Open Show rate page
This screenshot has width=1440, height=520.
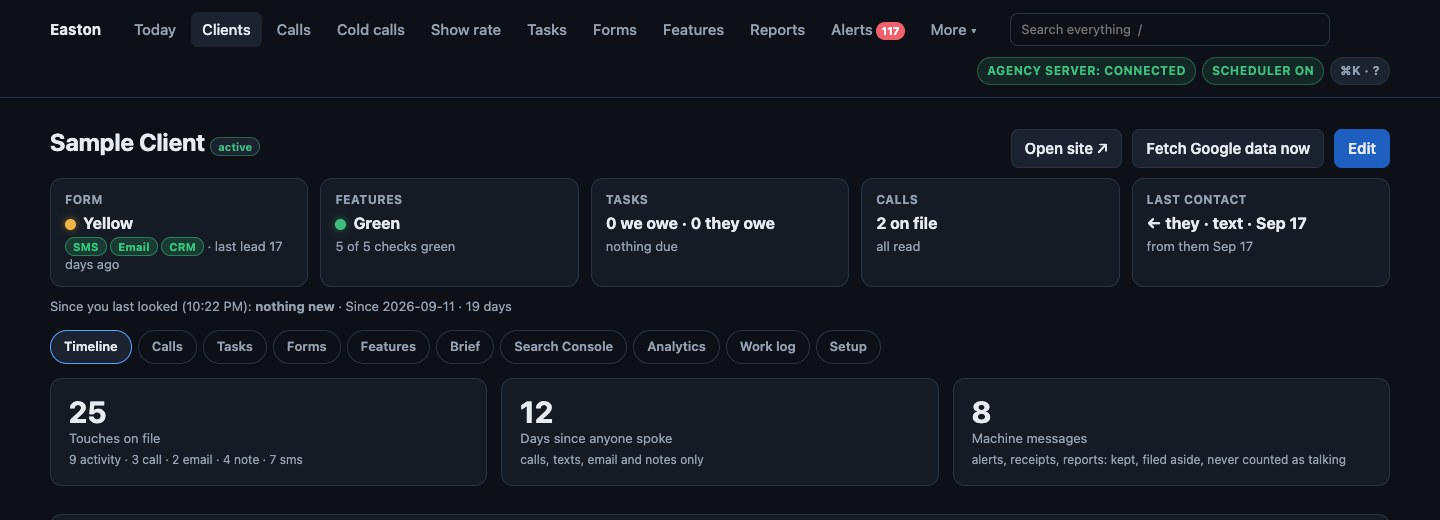(466, 30)
